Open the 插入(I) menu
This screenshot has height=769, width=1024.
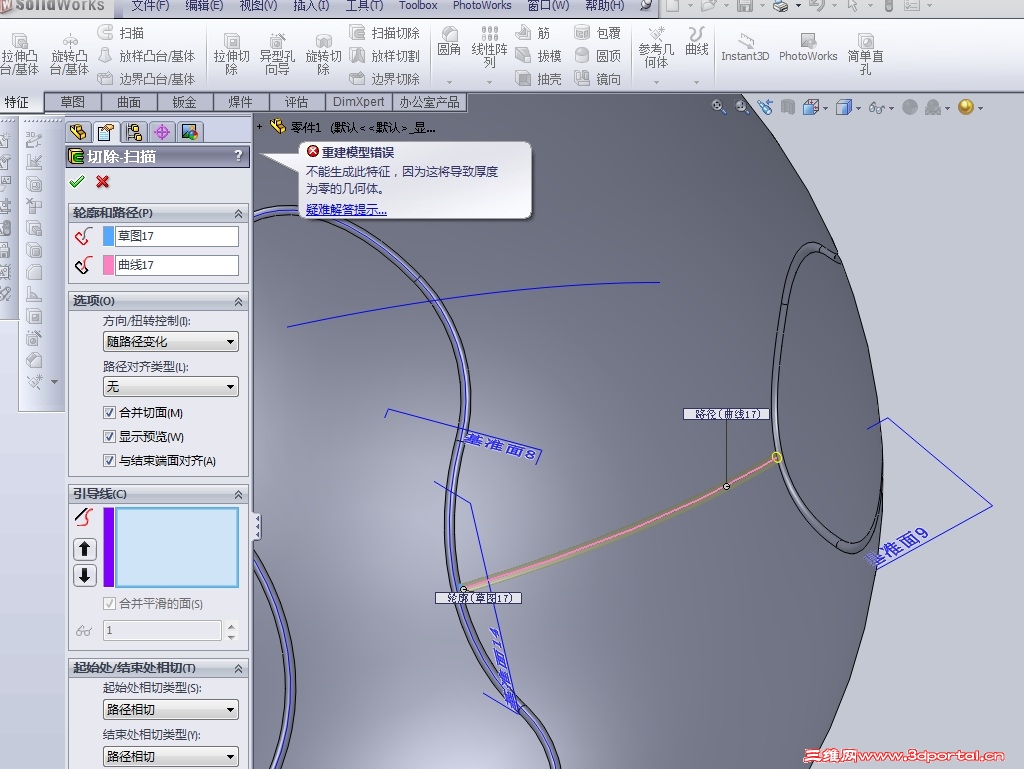pos(311,6)
